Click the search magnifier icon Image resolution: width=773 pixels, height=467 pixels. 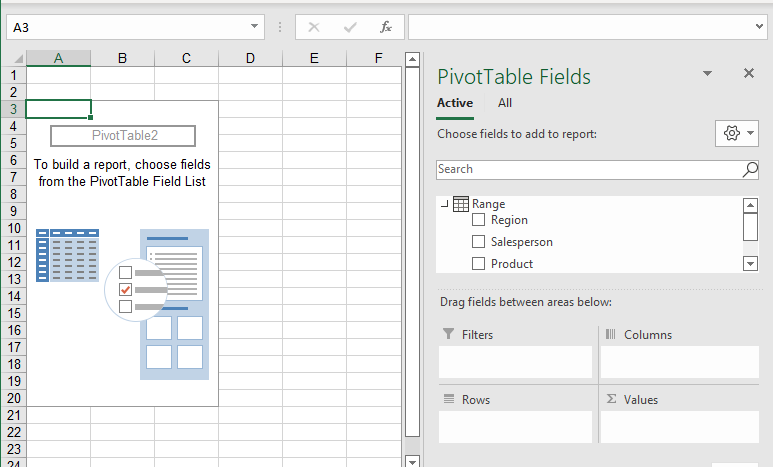750,170
